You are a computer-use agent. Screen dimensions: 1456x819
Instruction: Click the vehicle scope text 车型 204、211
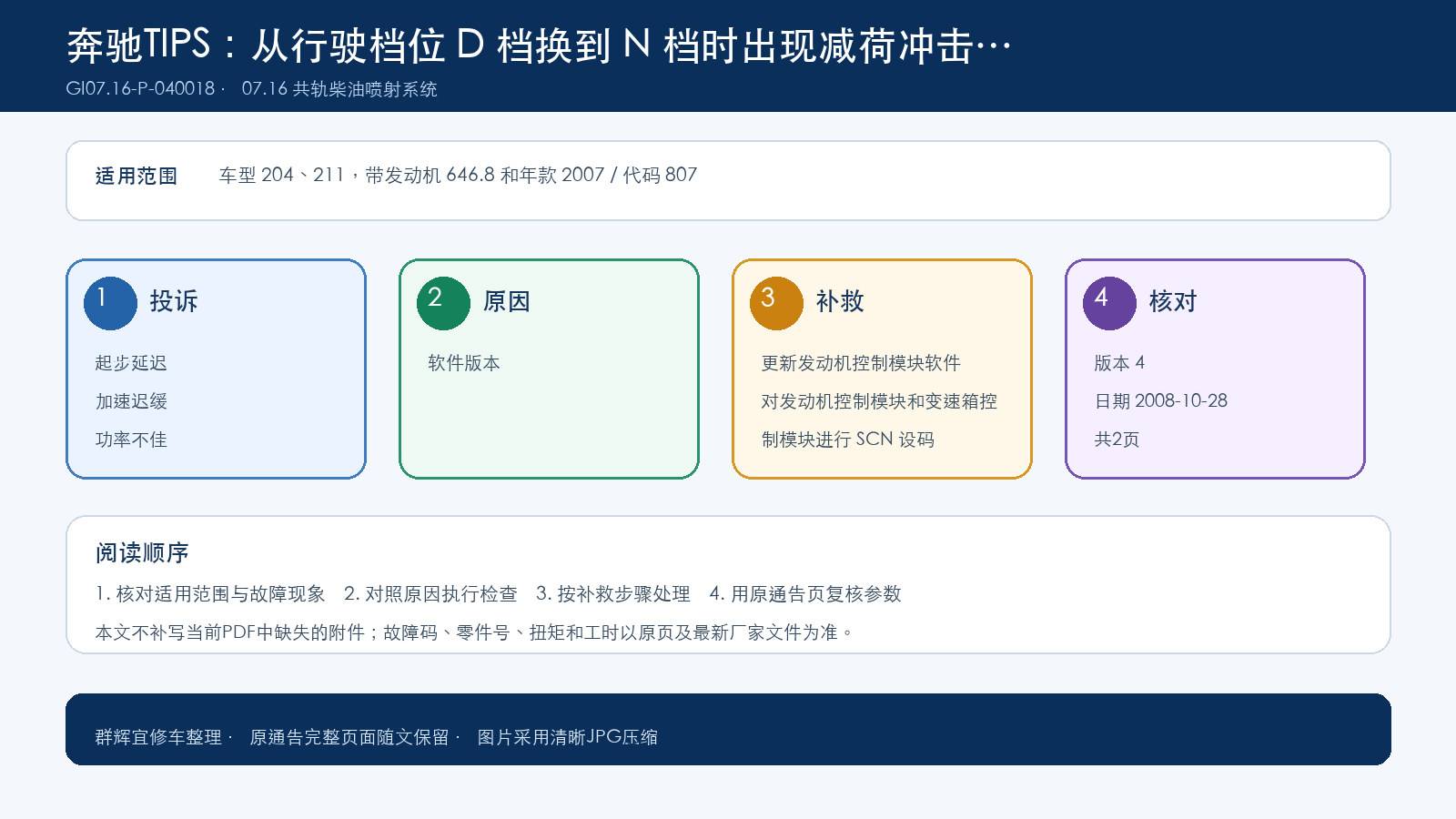point(281,175)
